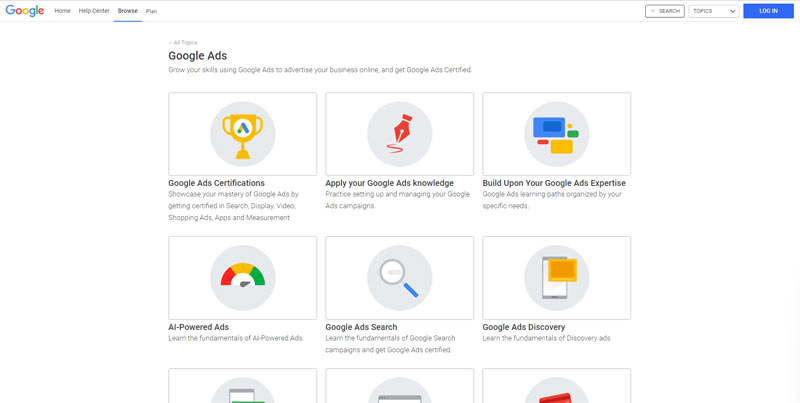
Task: Expand the Topics dropdown
Action: coord(714,11)
